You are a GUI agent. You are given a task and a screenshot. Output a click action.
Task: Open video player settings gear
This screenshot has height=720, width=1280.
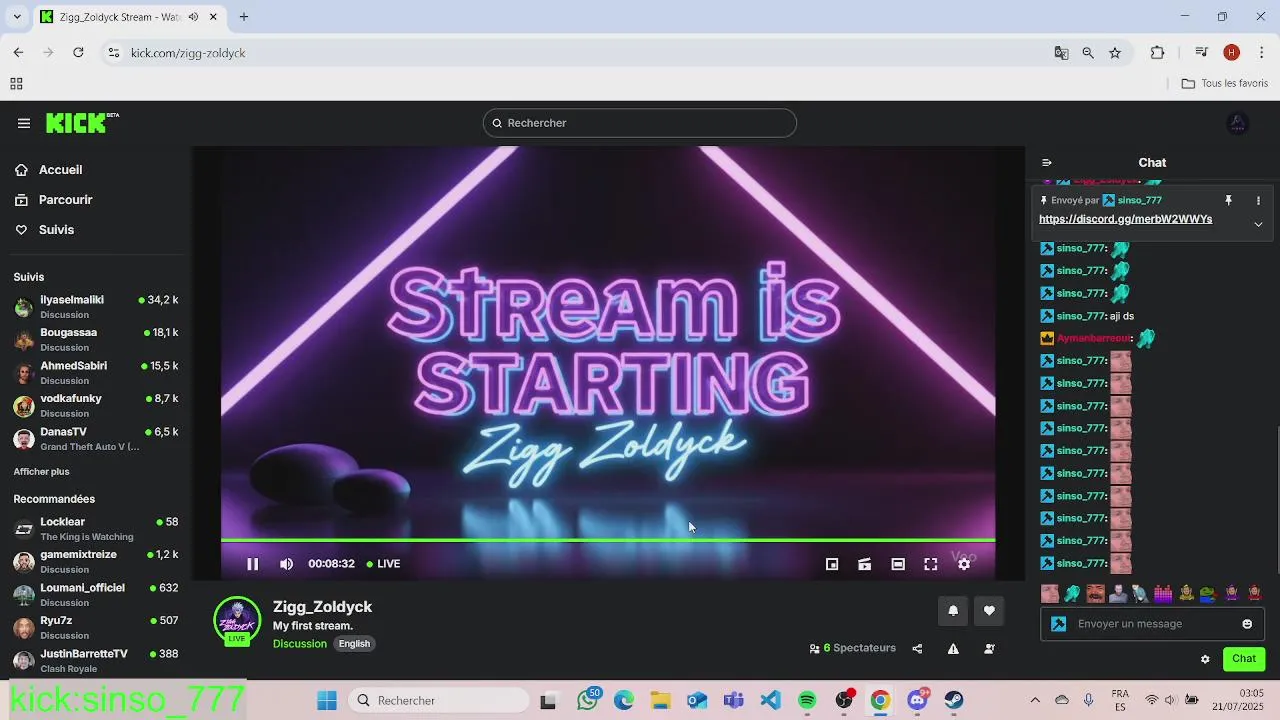(964, 564)
